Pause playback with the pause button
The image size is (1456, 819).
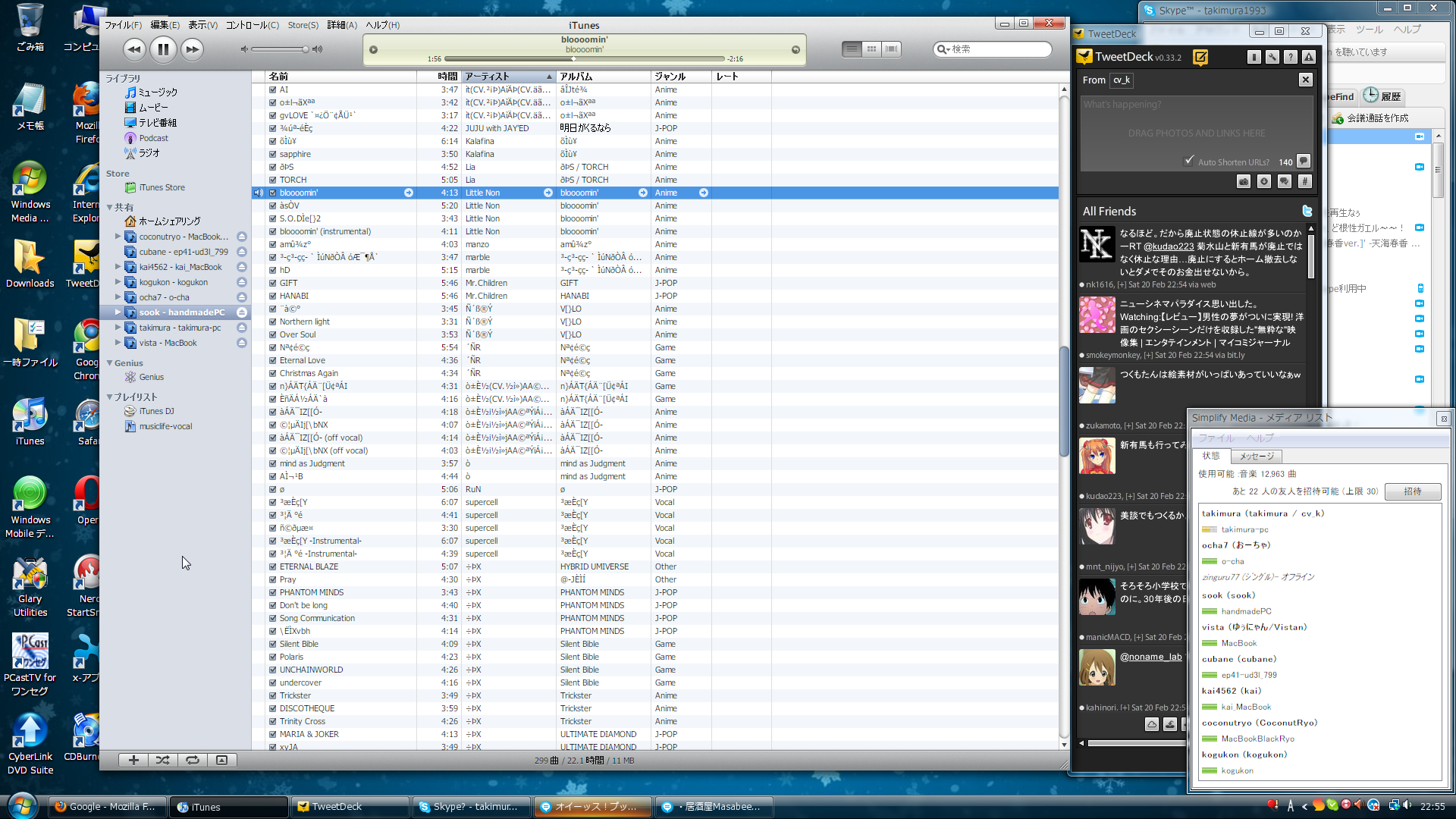point(163,49)
